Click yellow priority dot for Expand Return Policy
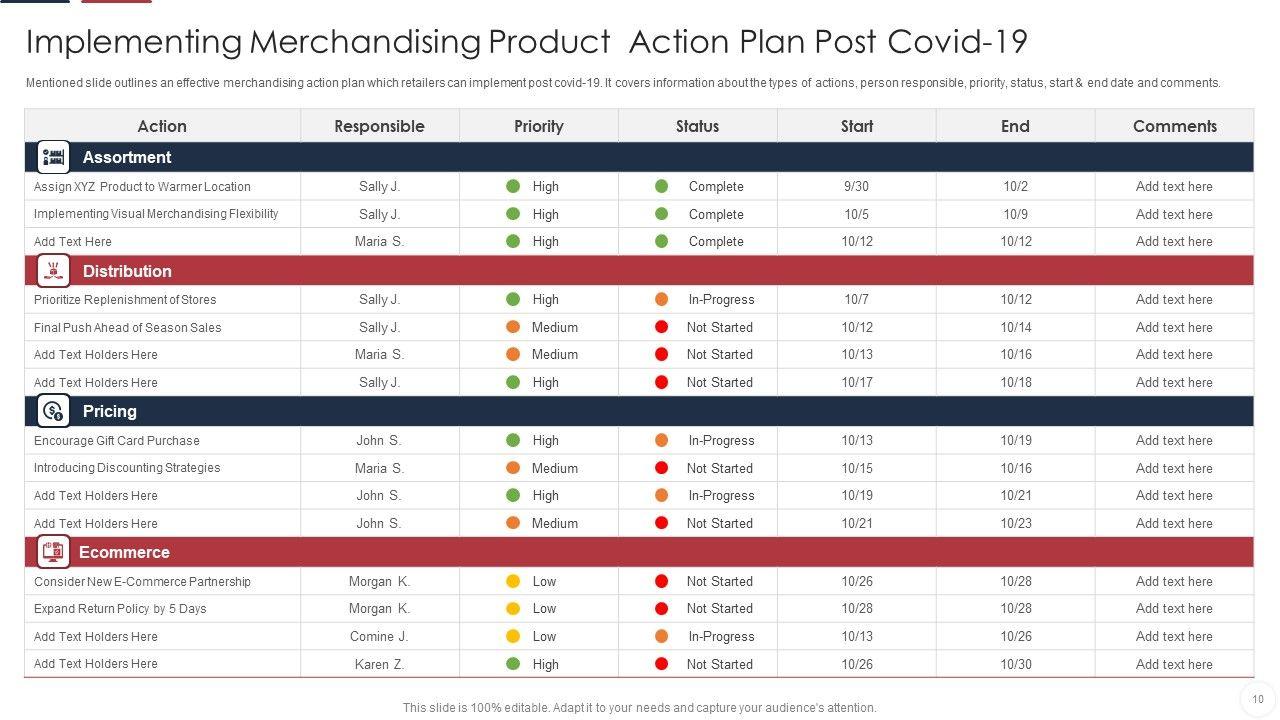1280x720 pixels. pyautogui.click(x=513, y=608)
